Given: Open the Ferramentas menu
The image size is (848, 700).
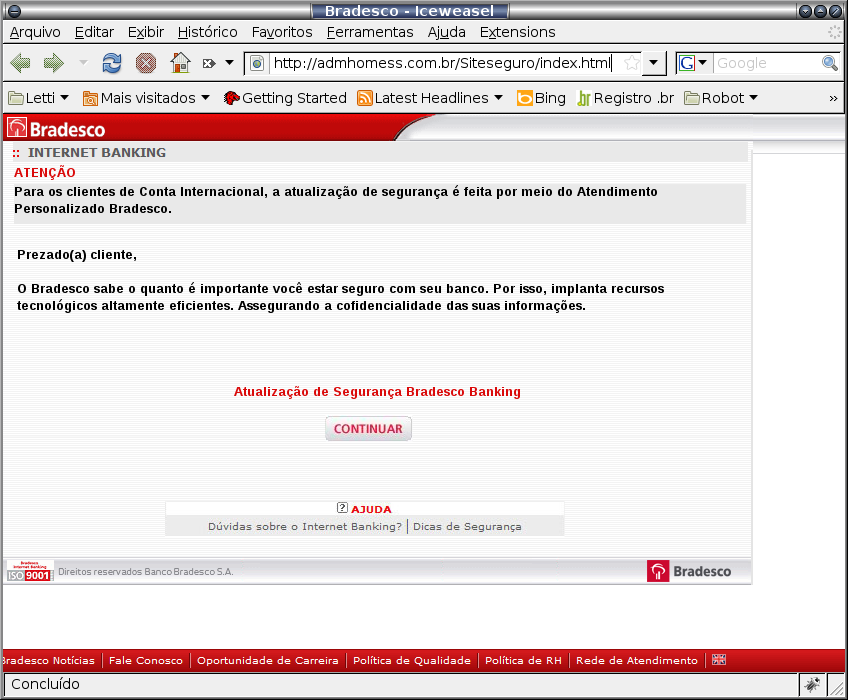Looking at the screenshot, I should click(370, 32).
